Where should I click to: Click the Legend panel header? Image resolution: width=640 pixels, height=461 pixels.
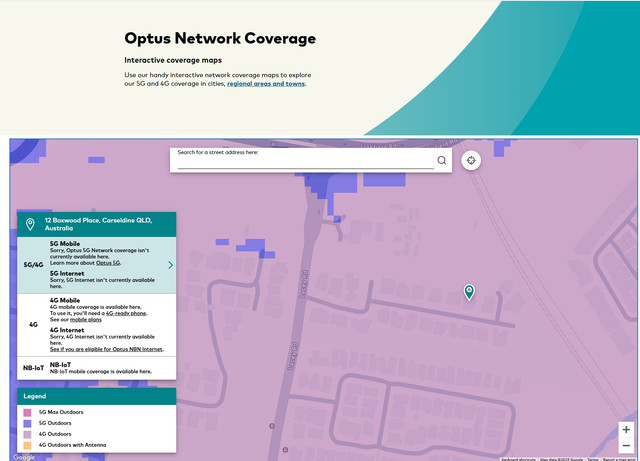[97, 396]
